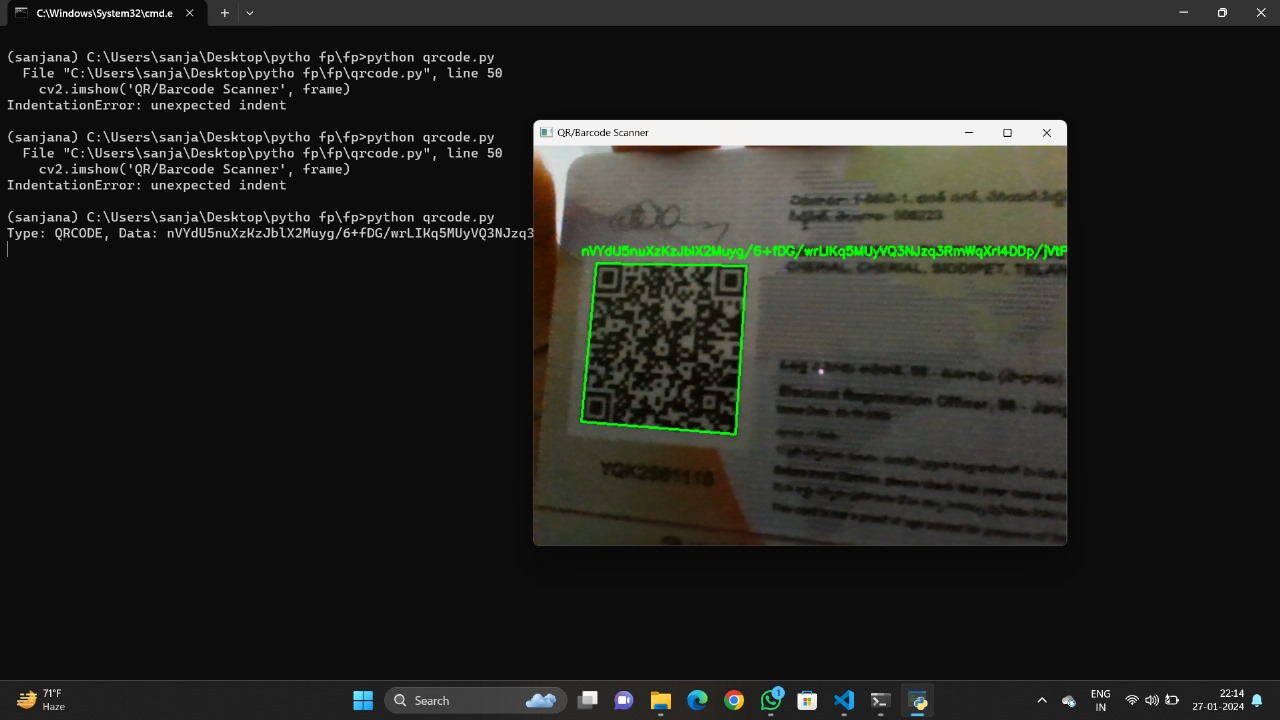
Task: Open Microsoft Store from the taskbar
Action: [806, 700]
